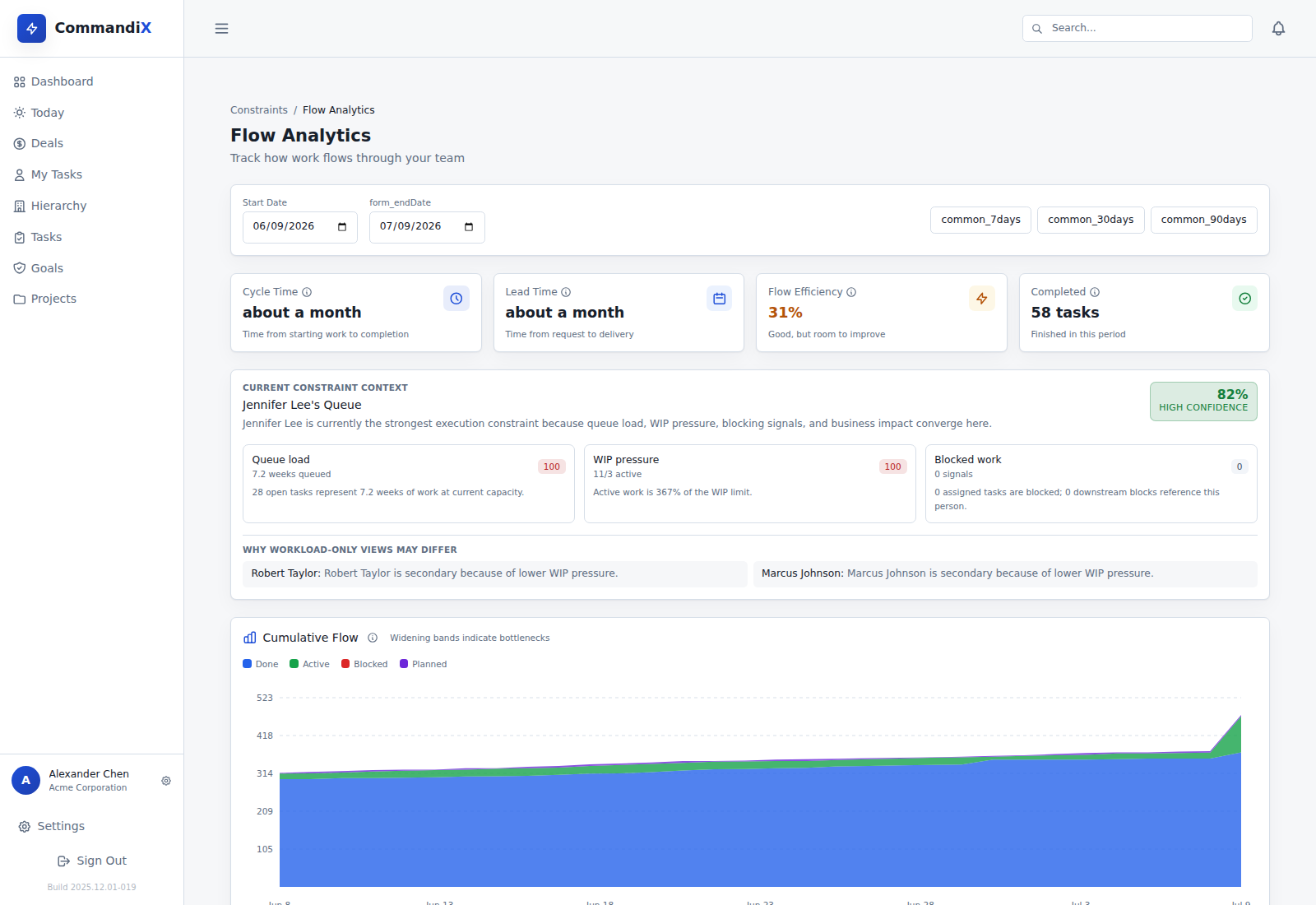Click the Tasks label in the sidebar
Image resolution: width=1316 pixels, height=905 pixels.
(46, 237)
